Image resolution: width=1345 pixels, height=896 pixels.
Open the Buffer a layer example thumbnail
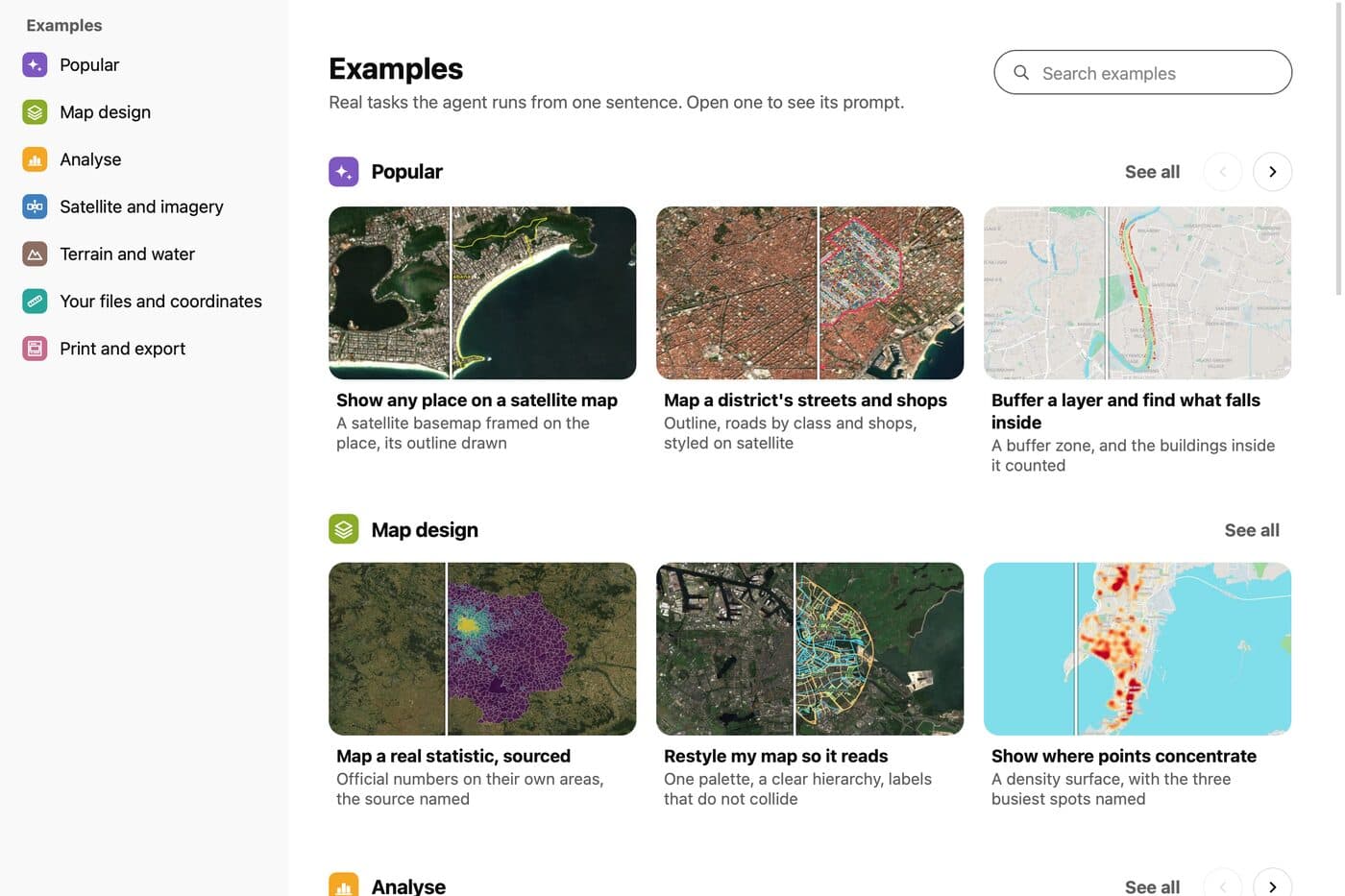pos(1137,293)
